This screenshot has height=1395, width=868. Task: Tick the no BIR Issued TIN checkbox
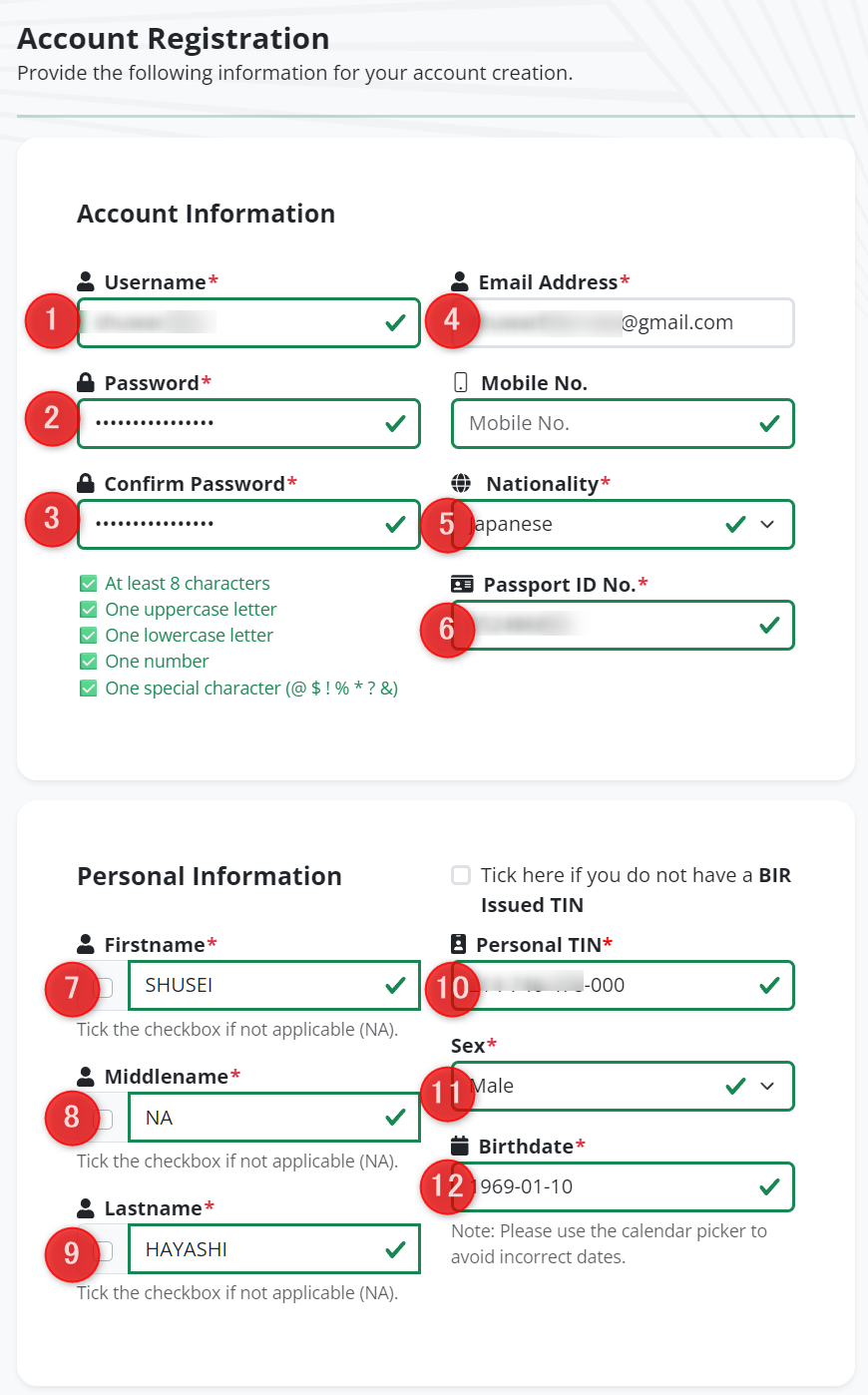click(x=461, y=875)
